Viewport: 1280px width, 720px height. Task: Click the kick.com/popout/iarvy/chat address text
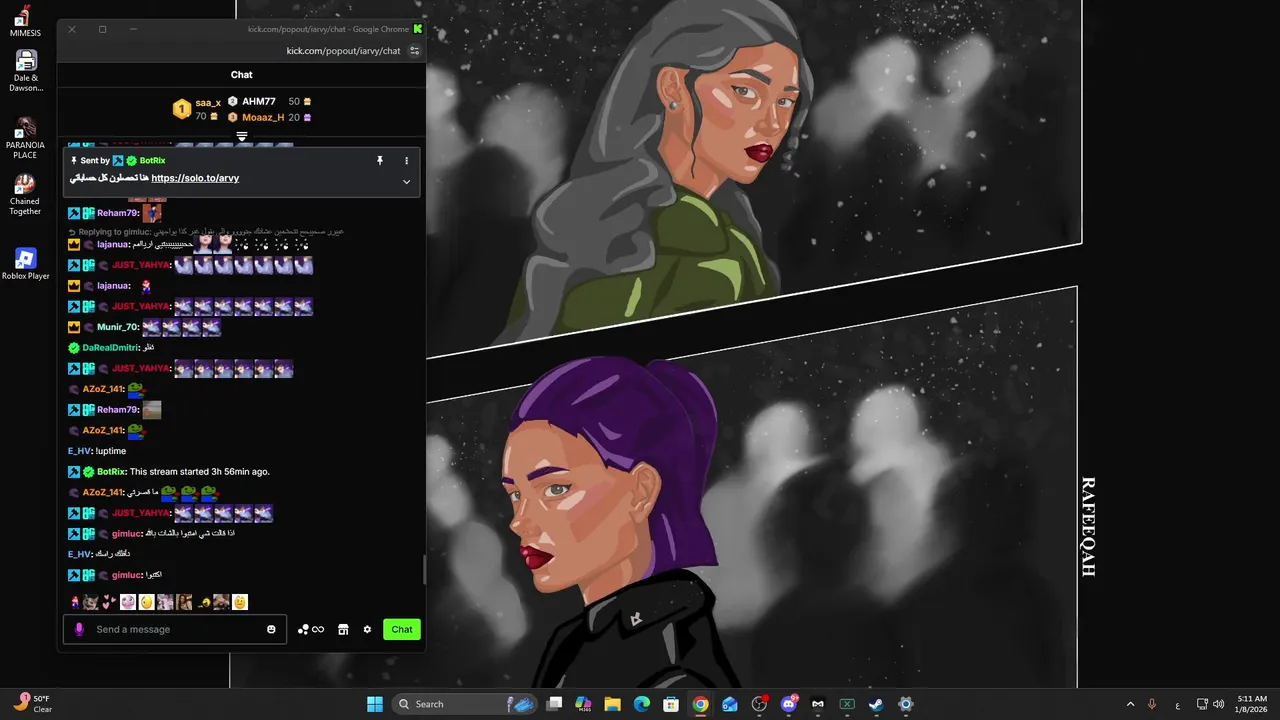pos(343,51)
